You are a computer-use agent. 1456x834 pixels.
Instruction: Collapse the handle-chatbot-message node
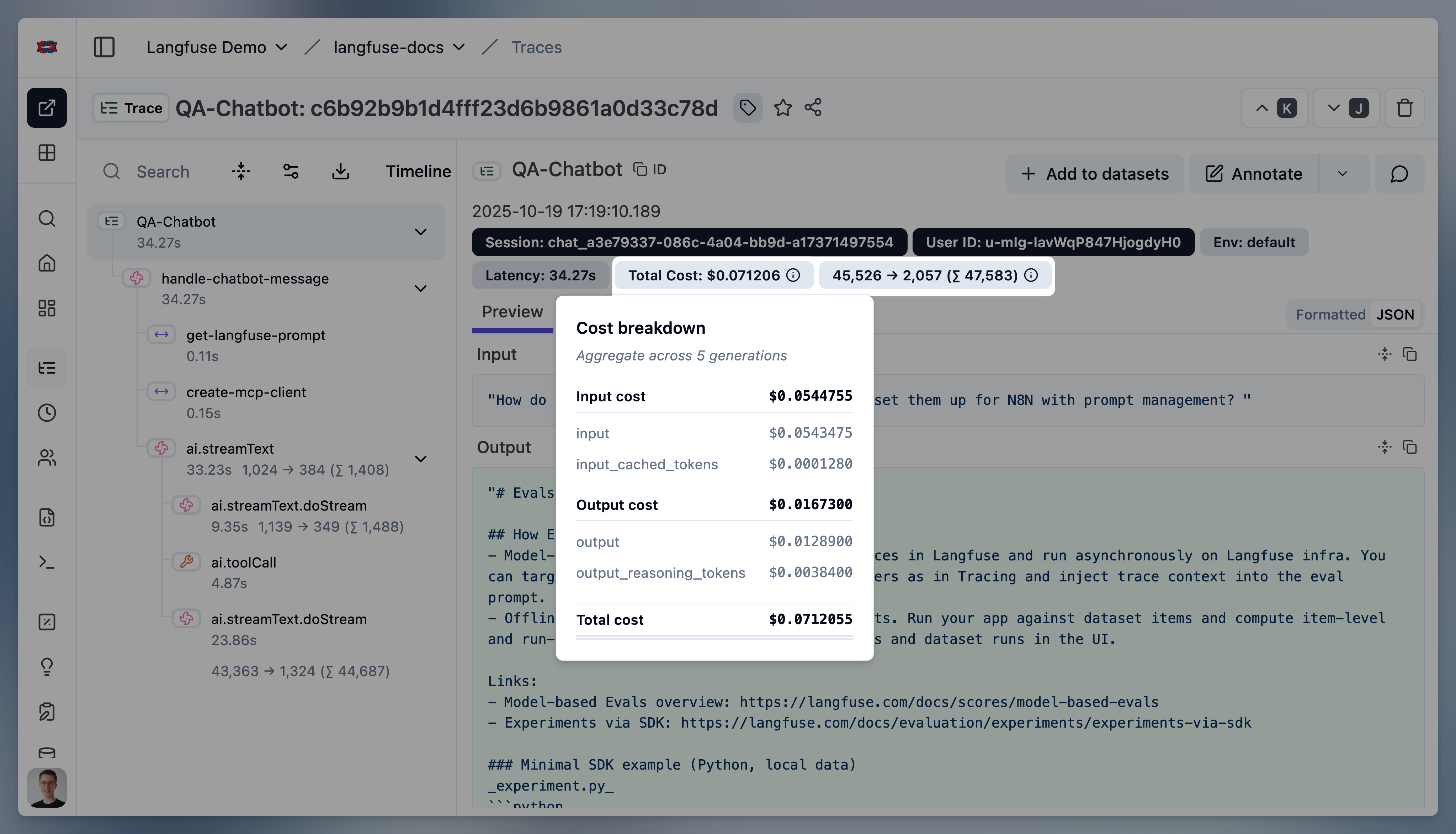pyautogui.click(x=421, y=289)
